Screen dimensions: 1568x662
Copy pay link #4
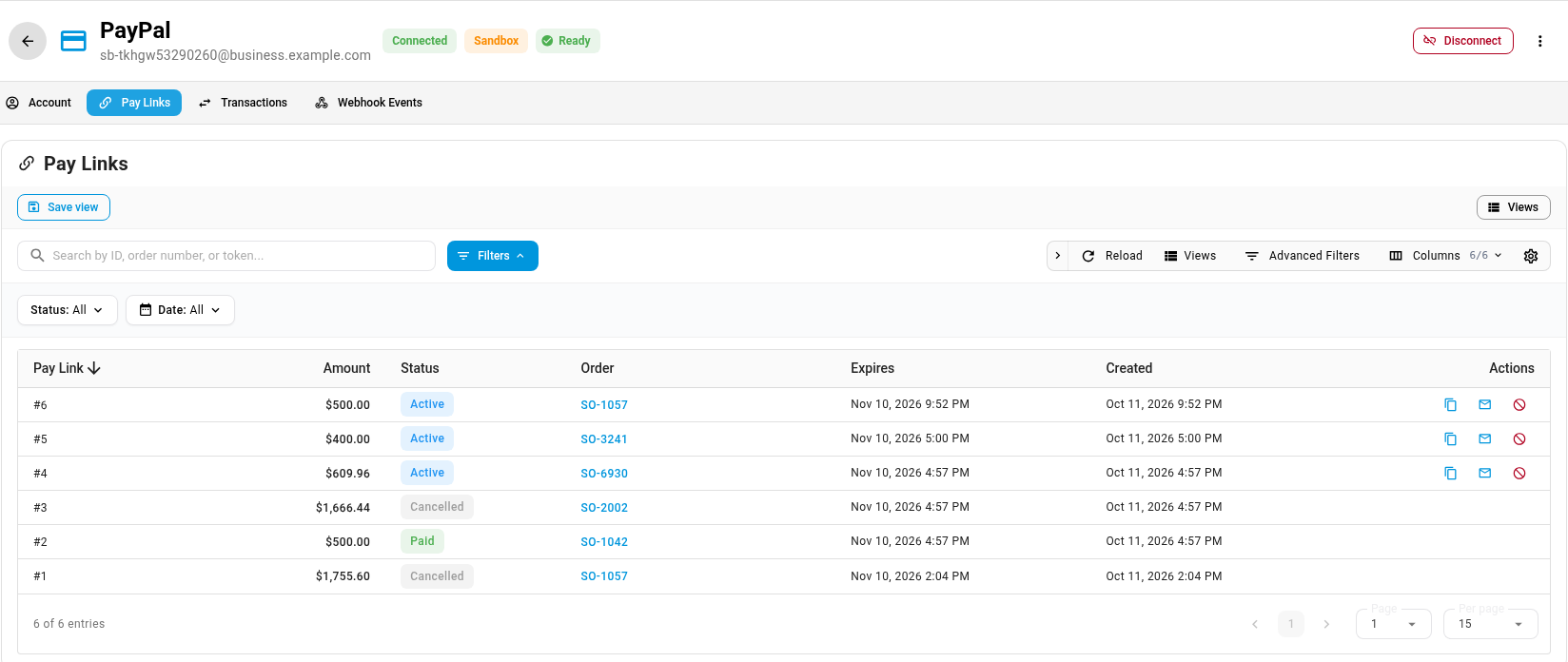click(1450, 474)
